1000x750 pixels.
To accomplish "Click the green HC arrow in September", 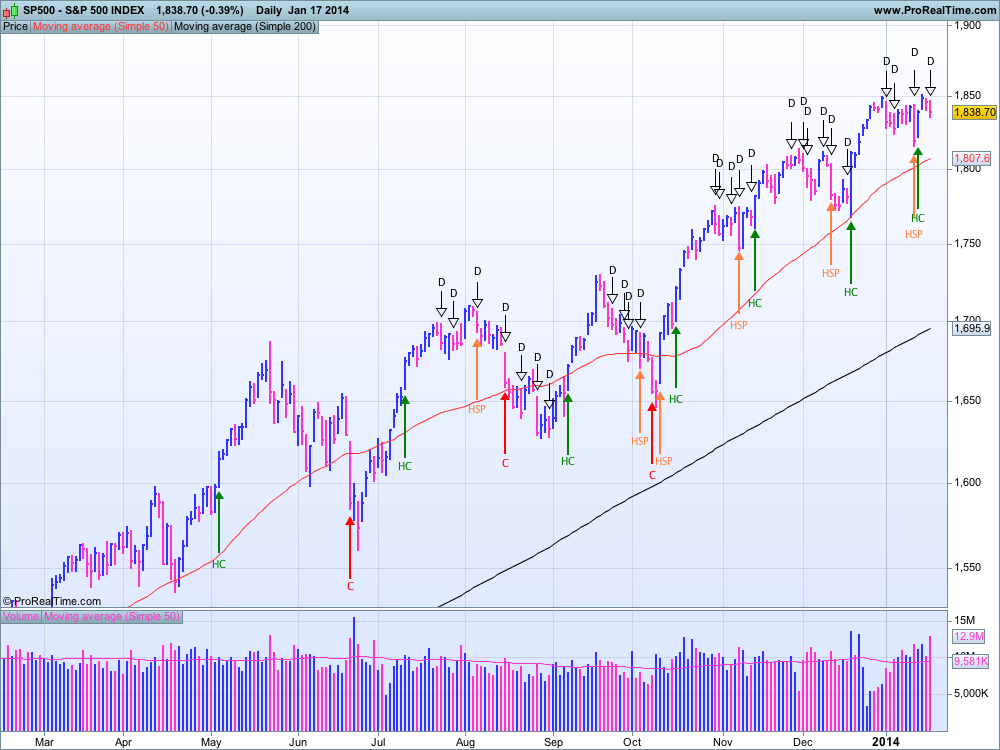I will point(568,424).
